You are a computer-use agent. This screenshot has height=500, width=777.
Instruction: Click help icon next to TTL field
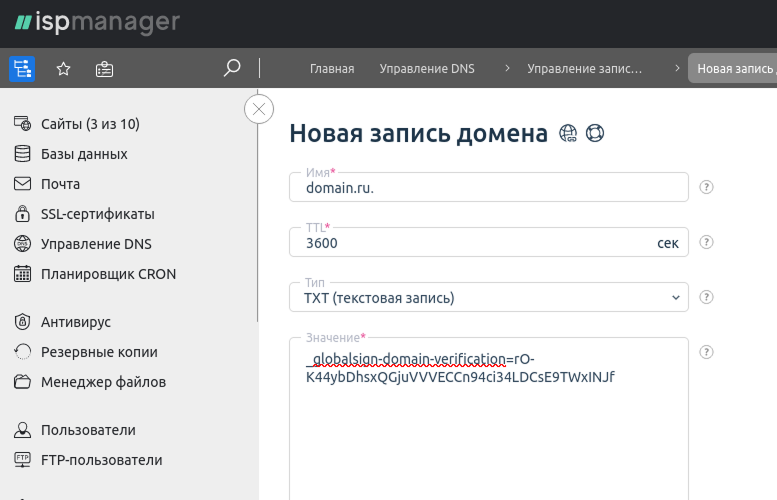[706, 242]
